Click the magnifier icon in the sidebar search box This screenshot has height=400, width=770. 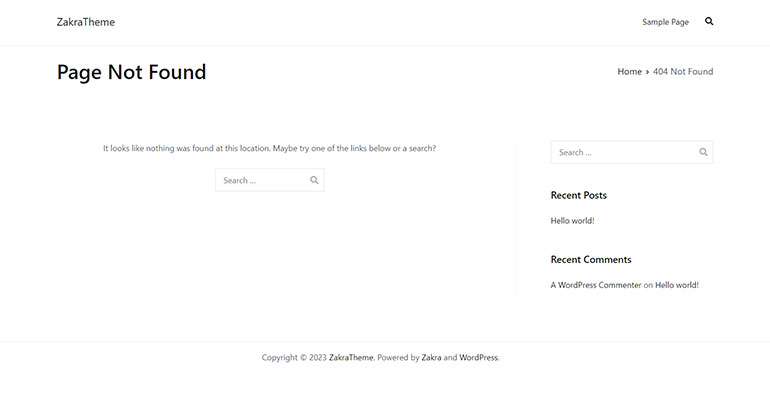[x=703, y=152]
